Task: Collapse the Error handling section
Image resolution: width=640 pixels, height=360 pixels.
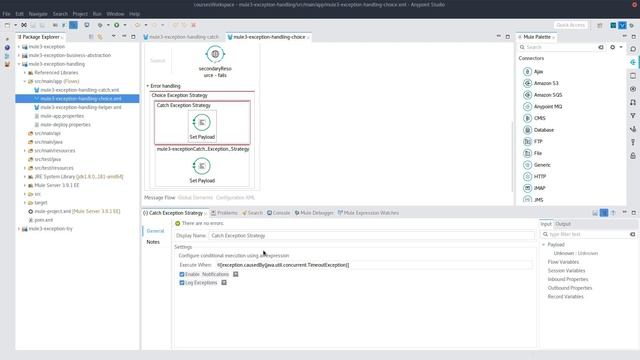Action: point(148,86)
